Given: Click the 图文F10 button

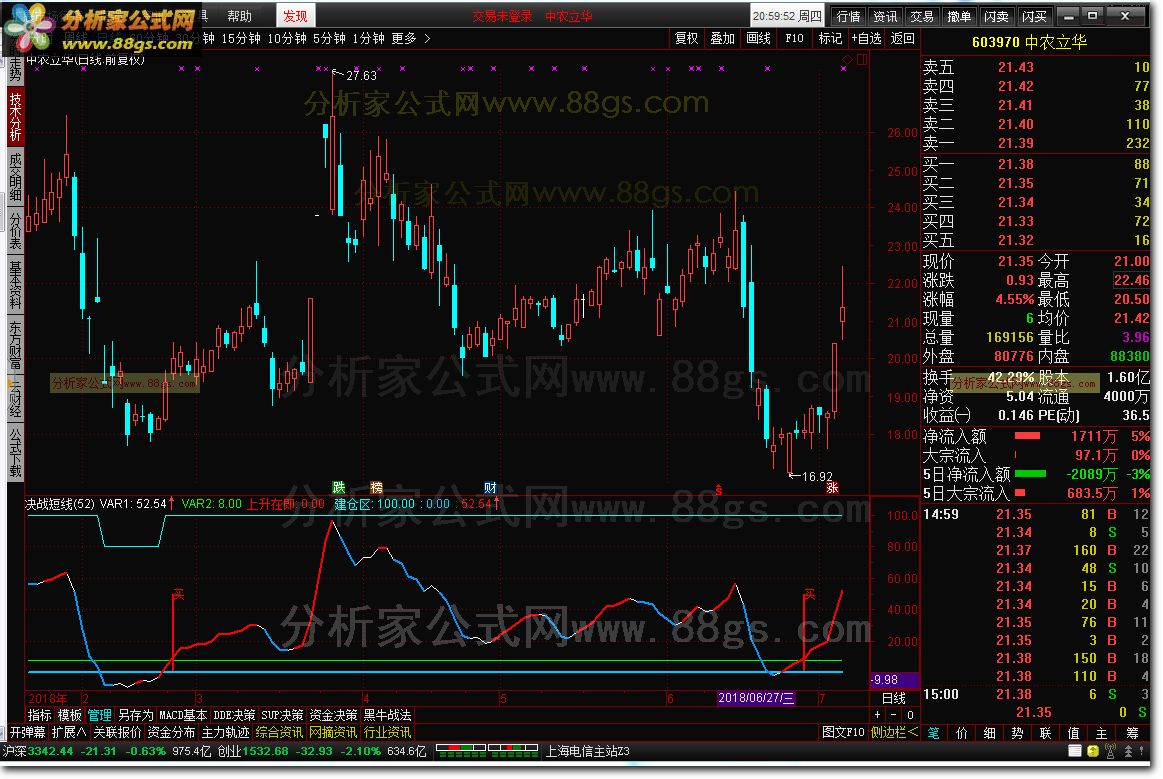Looking at the screenshot, I should tap(843, 732).
